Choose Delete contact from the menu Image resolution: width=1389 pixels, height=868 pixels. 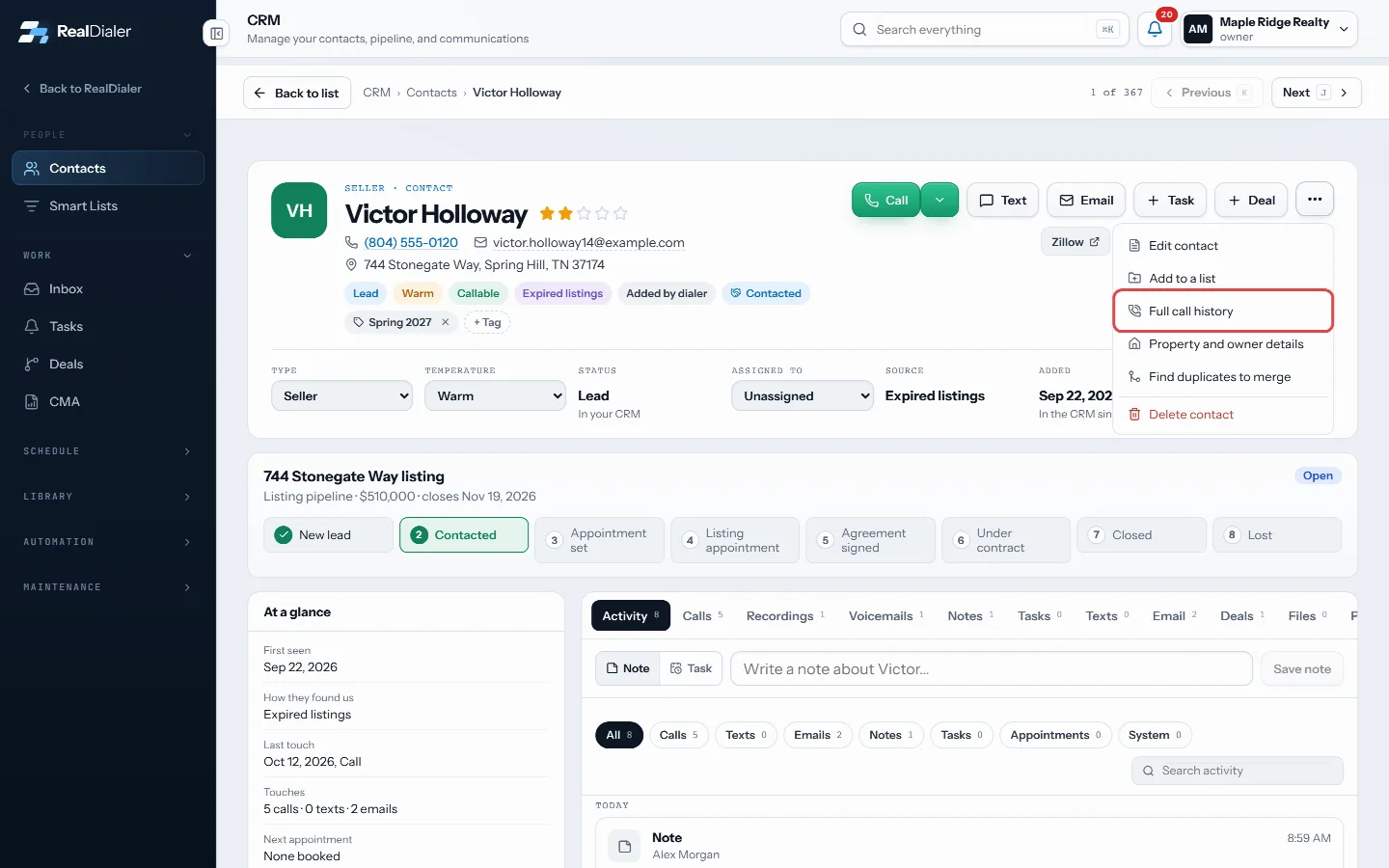[x=1223, y=414]
